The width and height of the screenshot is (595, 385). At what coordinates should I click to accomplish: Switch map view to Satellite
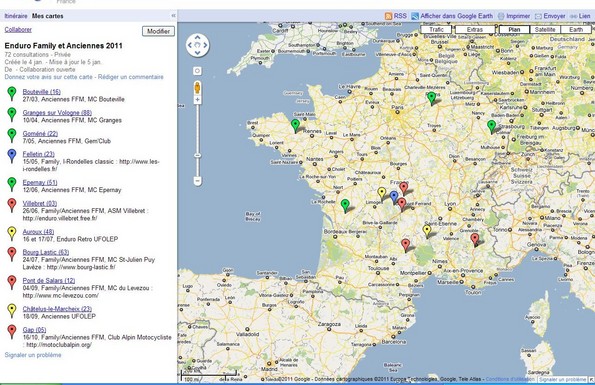coord(545,29)
